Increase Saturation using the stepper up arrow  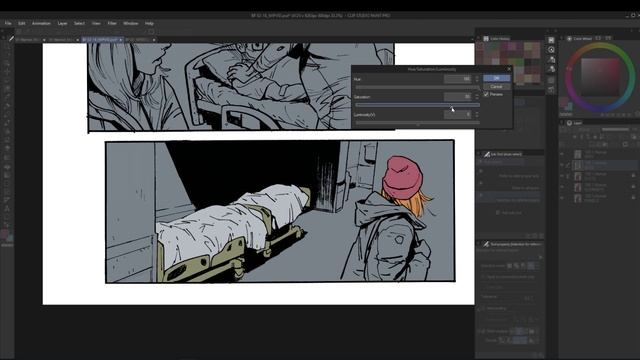point(477,95)
